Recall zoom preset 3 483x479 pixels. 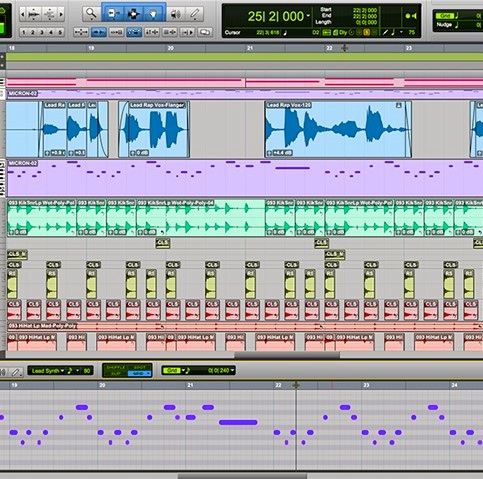42,32
